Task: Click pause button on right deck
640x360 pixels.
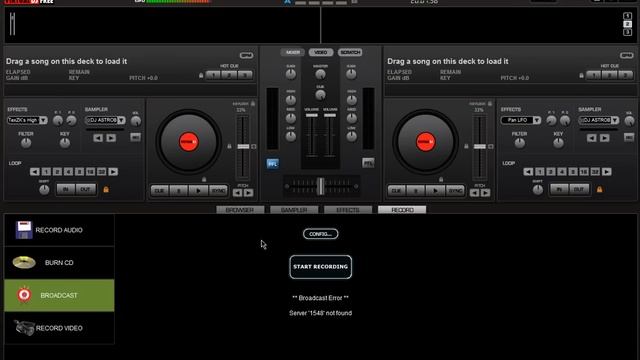Action: pos(416,191)
